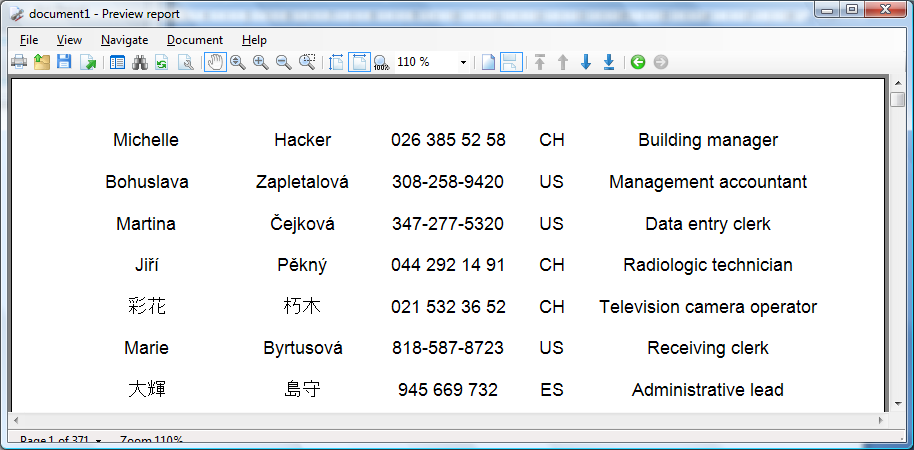Screen dimensions: 914x450
Task: Select the Hand pan tool
Action: (215, 62)
